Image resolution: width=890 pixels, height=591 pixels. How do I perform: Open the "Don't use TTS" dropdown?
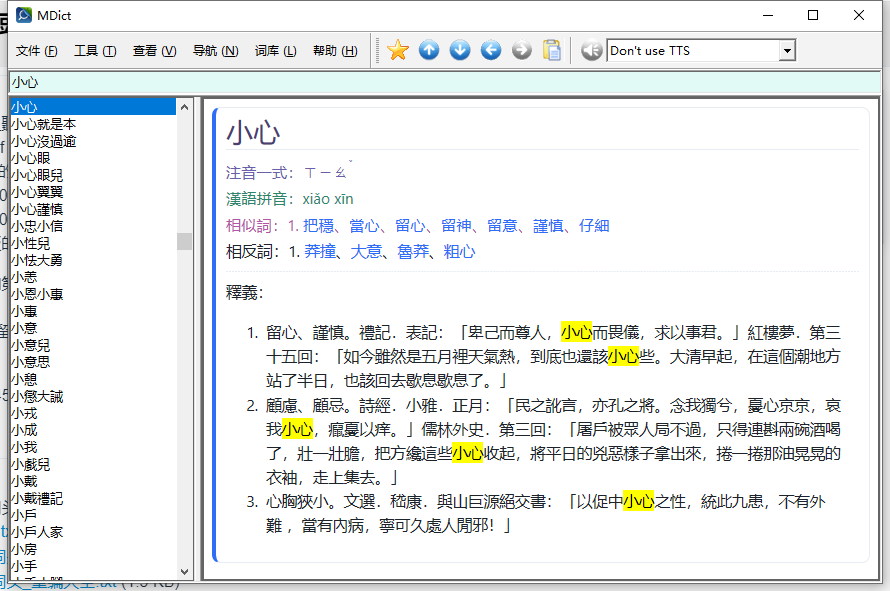pos(787,51)
